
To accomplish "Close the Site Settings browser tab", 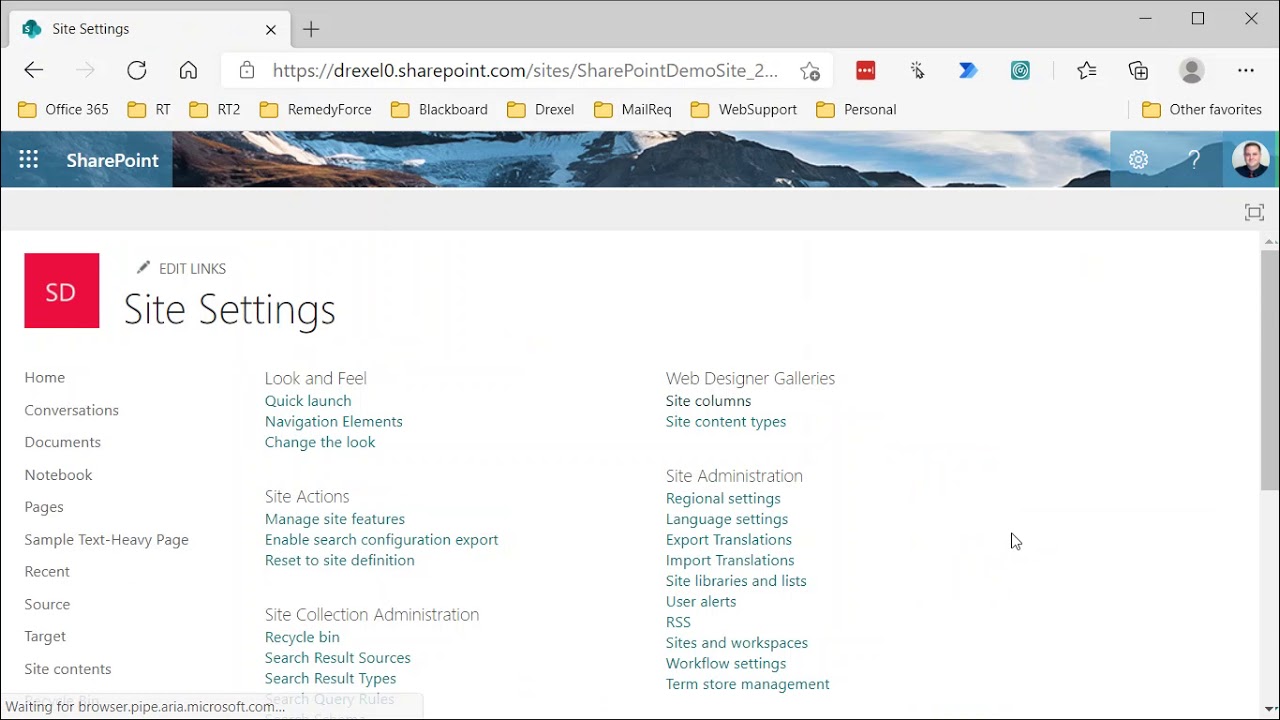I will (271, 29).
